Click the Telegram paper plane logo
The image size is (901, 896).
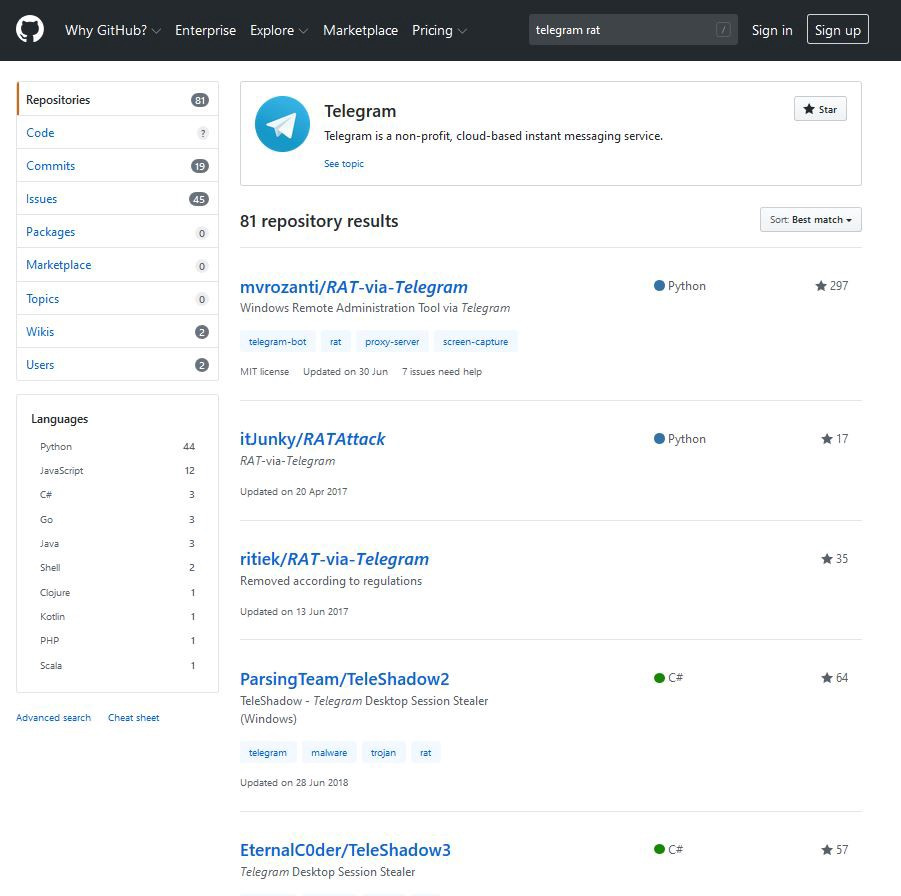tap(282, 124)
